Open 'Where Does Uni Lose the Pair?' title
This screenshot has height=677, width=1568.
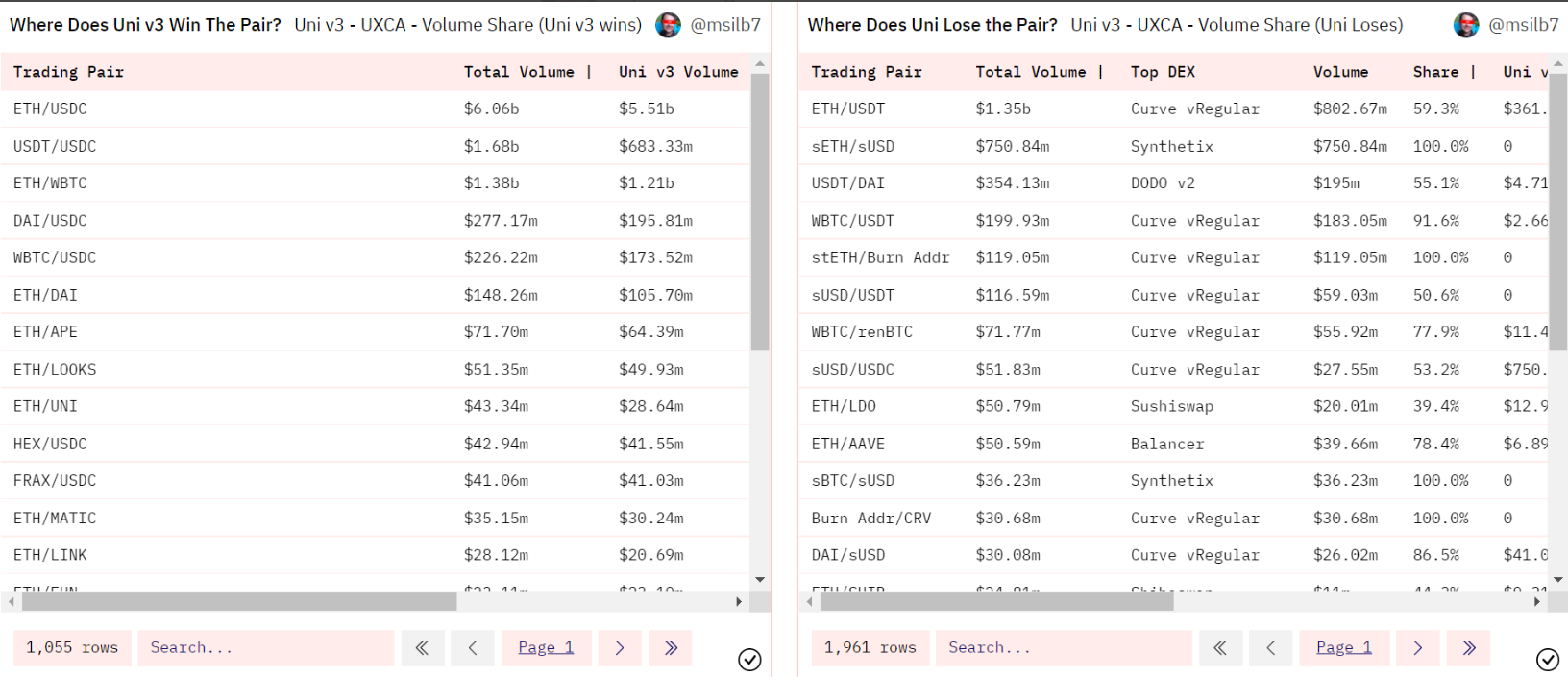click(x=932, y=25)
